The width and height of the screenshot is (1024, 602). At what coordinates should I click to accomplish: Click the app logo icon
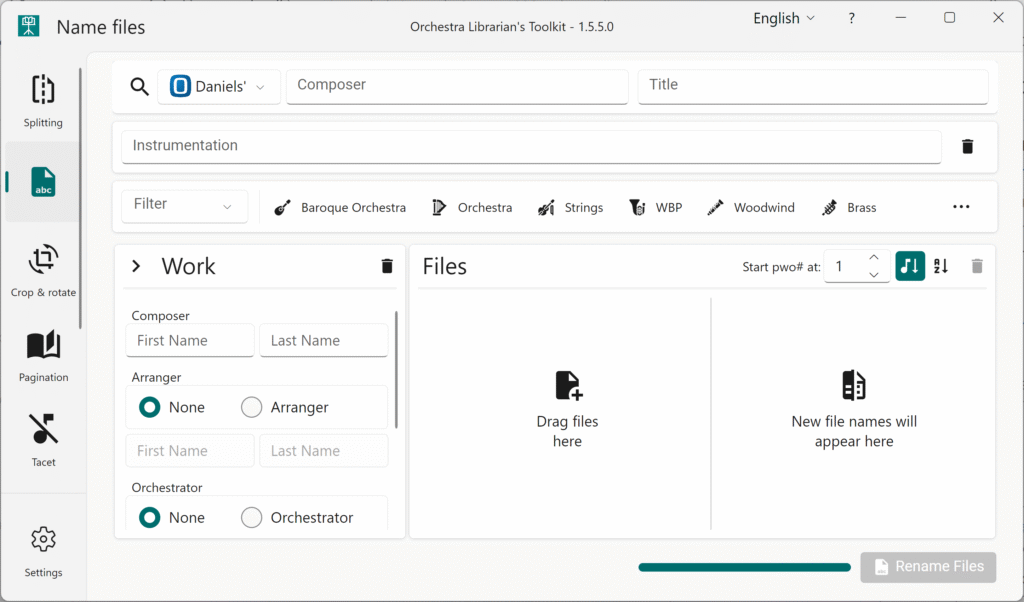(x=28, y=26)
